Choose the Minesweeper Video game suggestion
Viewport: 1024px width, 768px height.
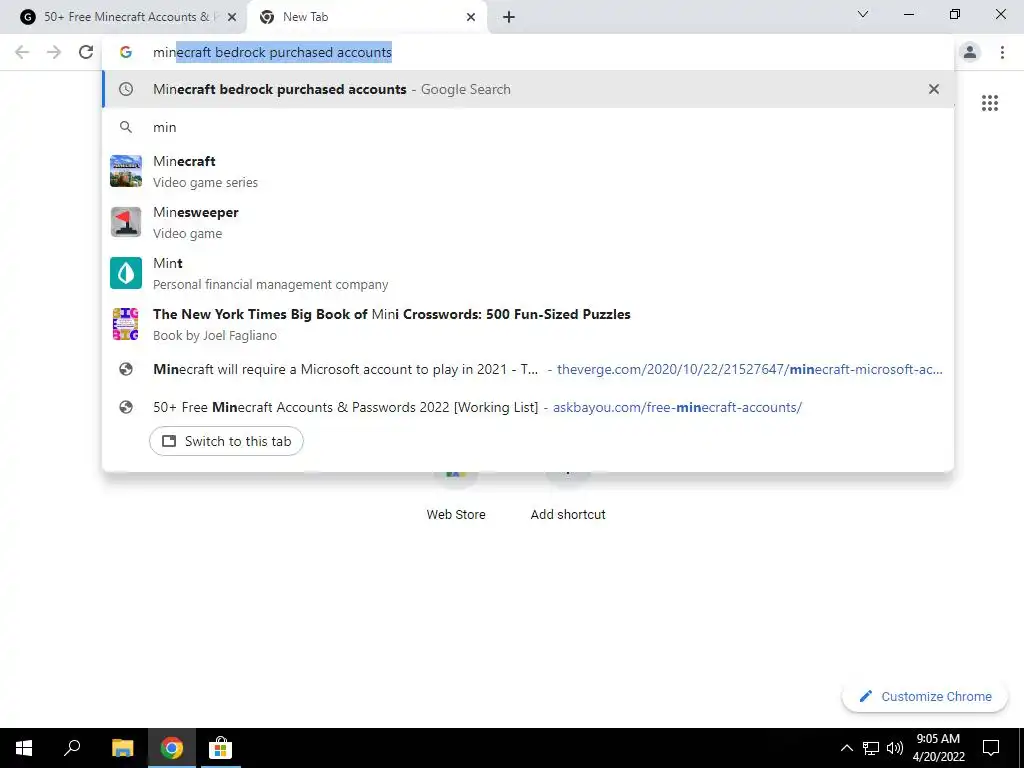click(528, 222)
